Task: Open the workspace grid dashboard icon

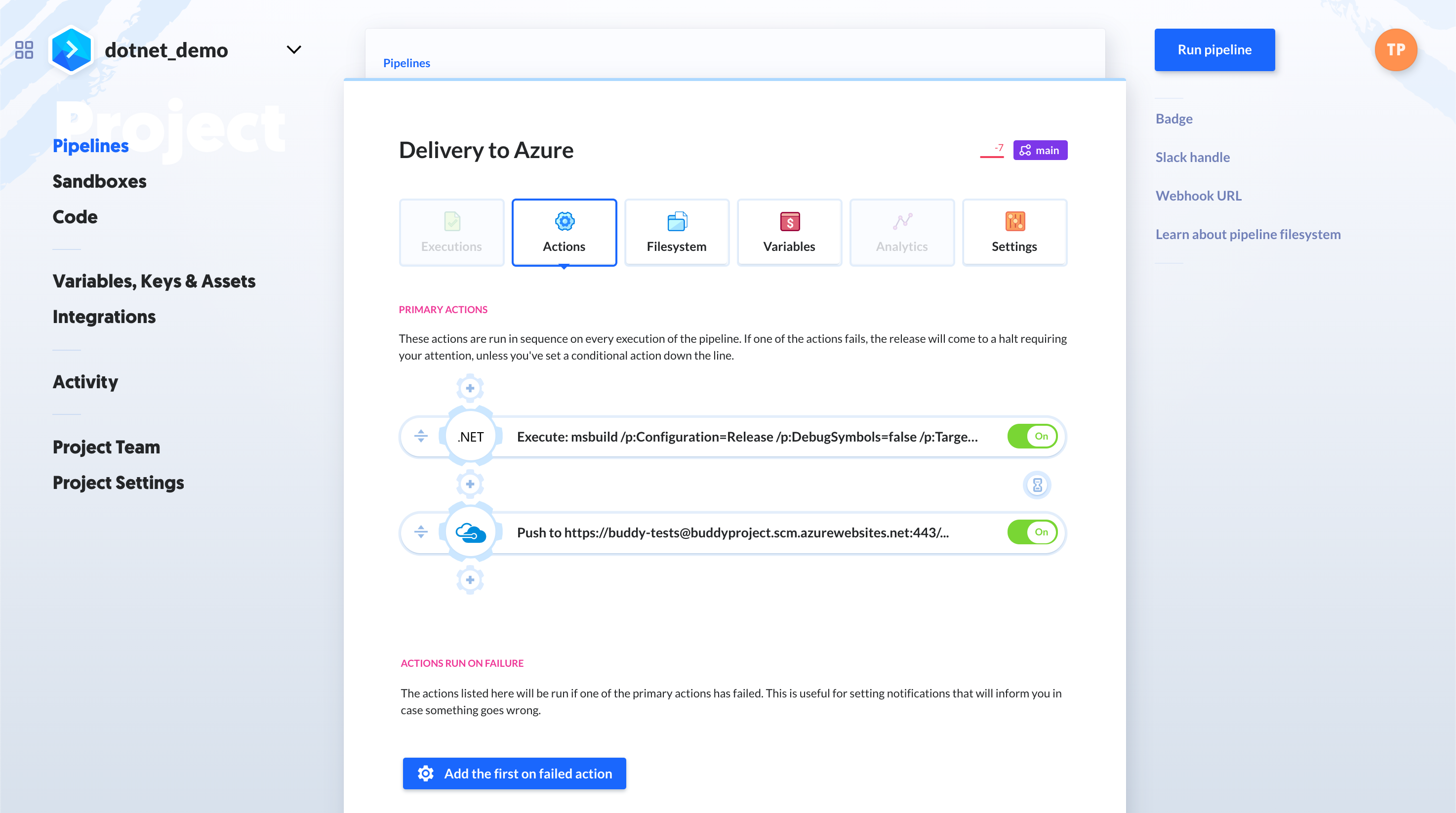Action: point(24,50)
